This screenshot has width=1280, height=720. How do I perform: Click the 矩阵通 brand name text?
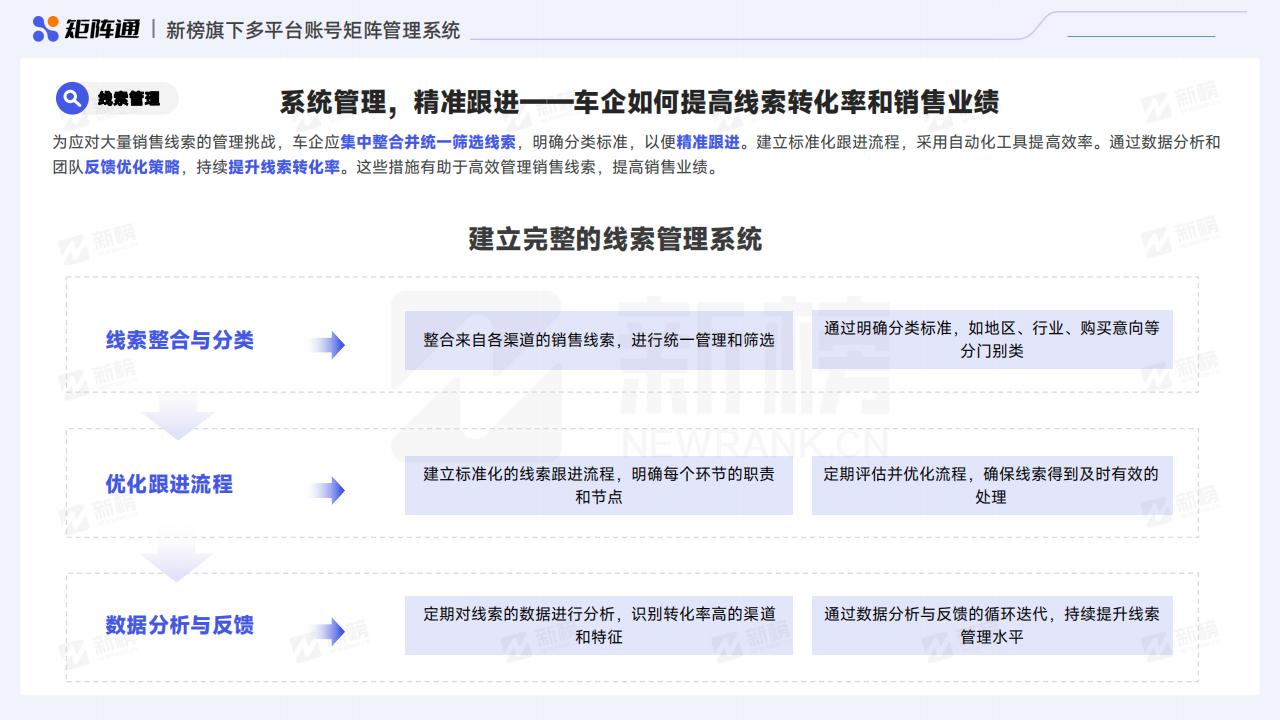pos(102,29)
